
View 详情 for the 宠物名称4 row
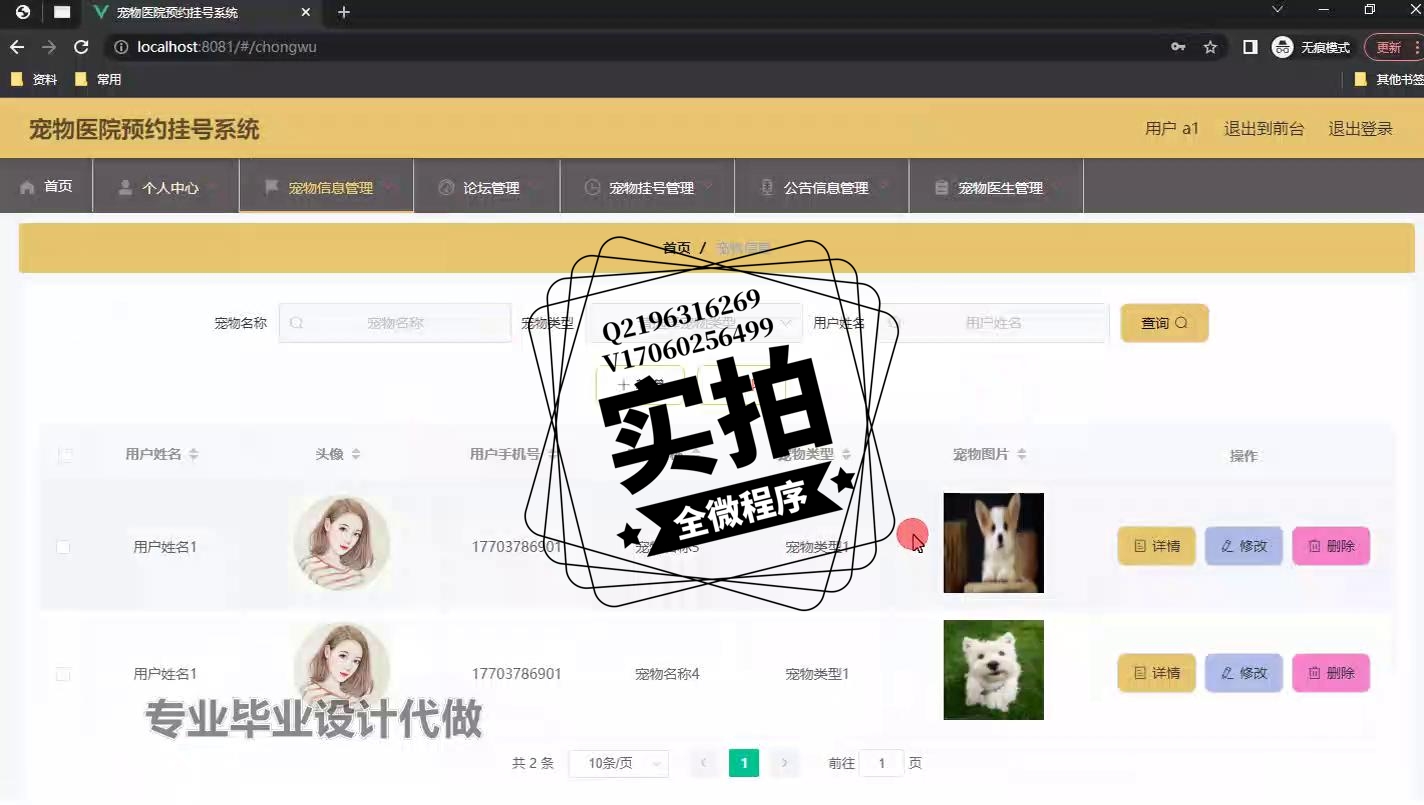tap(1157, 673)
